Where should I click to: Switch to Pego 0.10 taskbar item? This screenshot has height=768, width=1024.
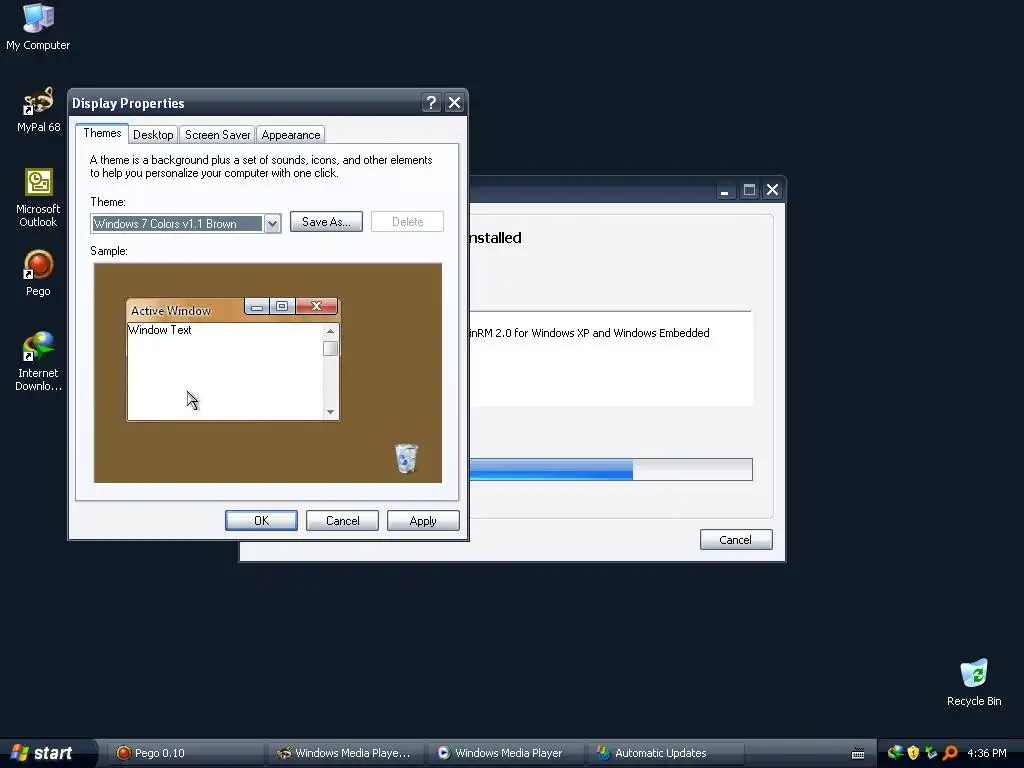(185, 753)
